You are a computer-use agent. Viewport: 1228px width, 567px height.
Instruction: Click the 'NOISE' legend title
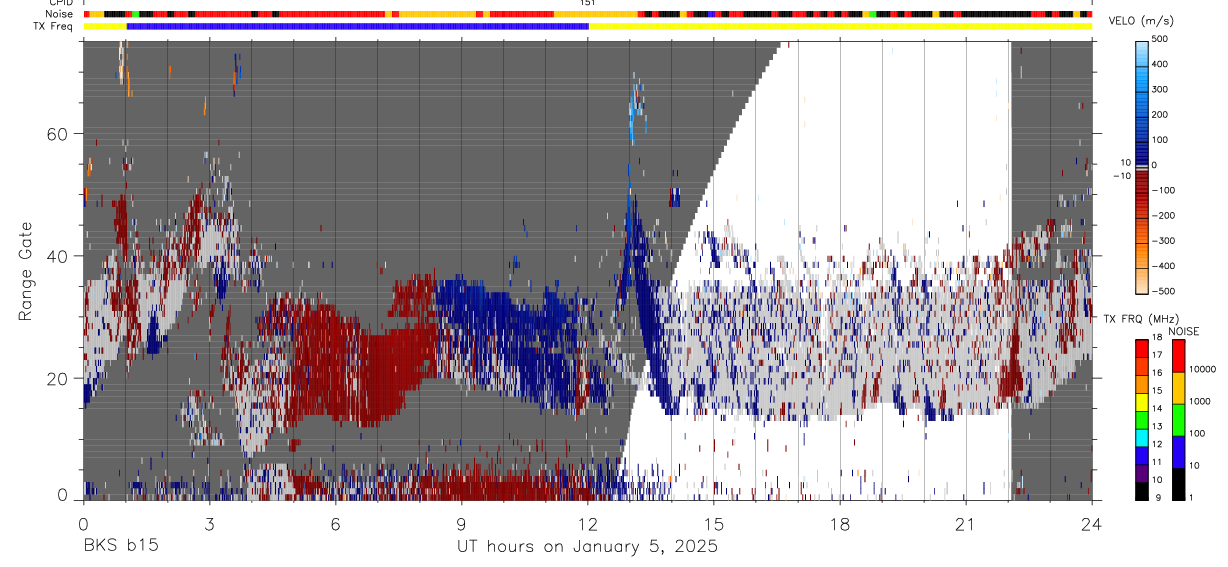click(1184, 331)
